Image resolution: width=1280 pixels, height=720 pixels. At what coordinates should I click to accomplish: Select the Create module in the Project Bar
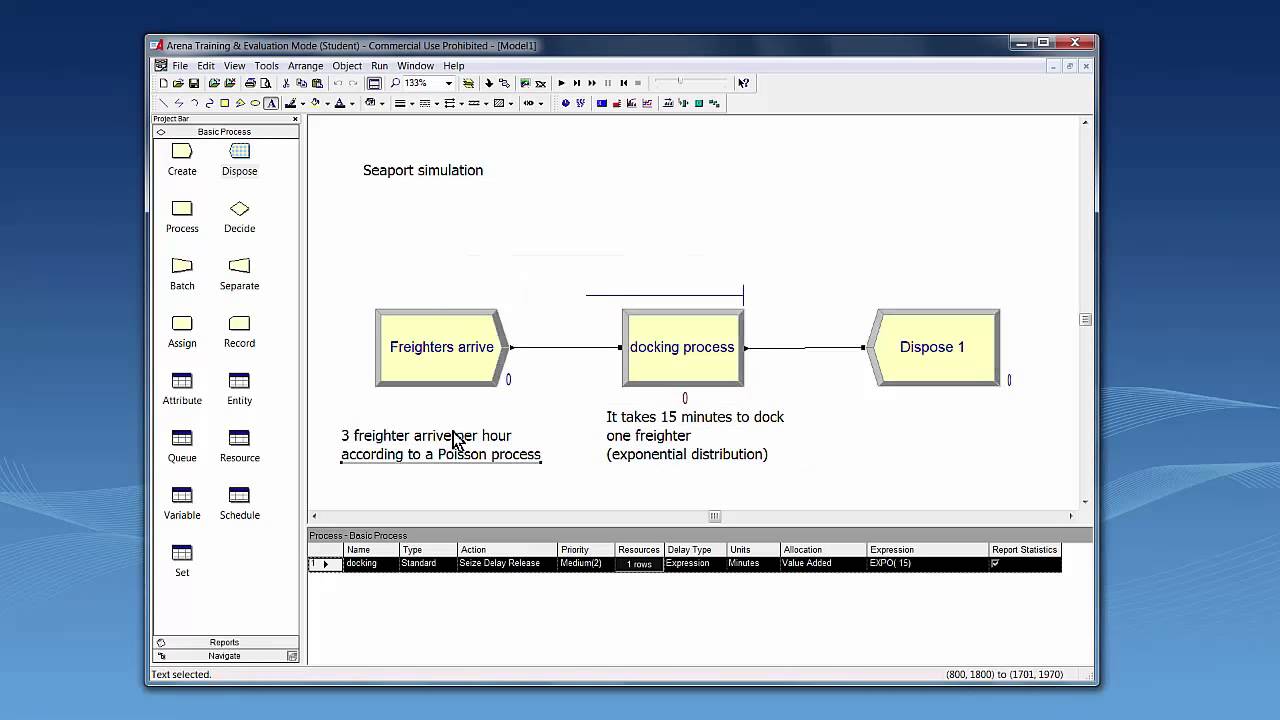click(x=182, y=159)
